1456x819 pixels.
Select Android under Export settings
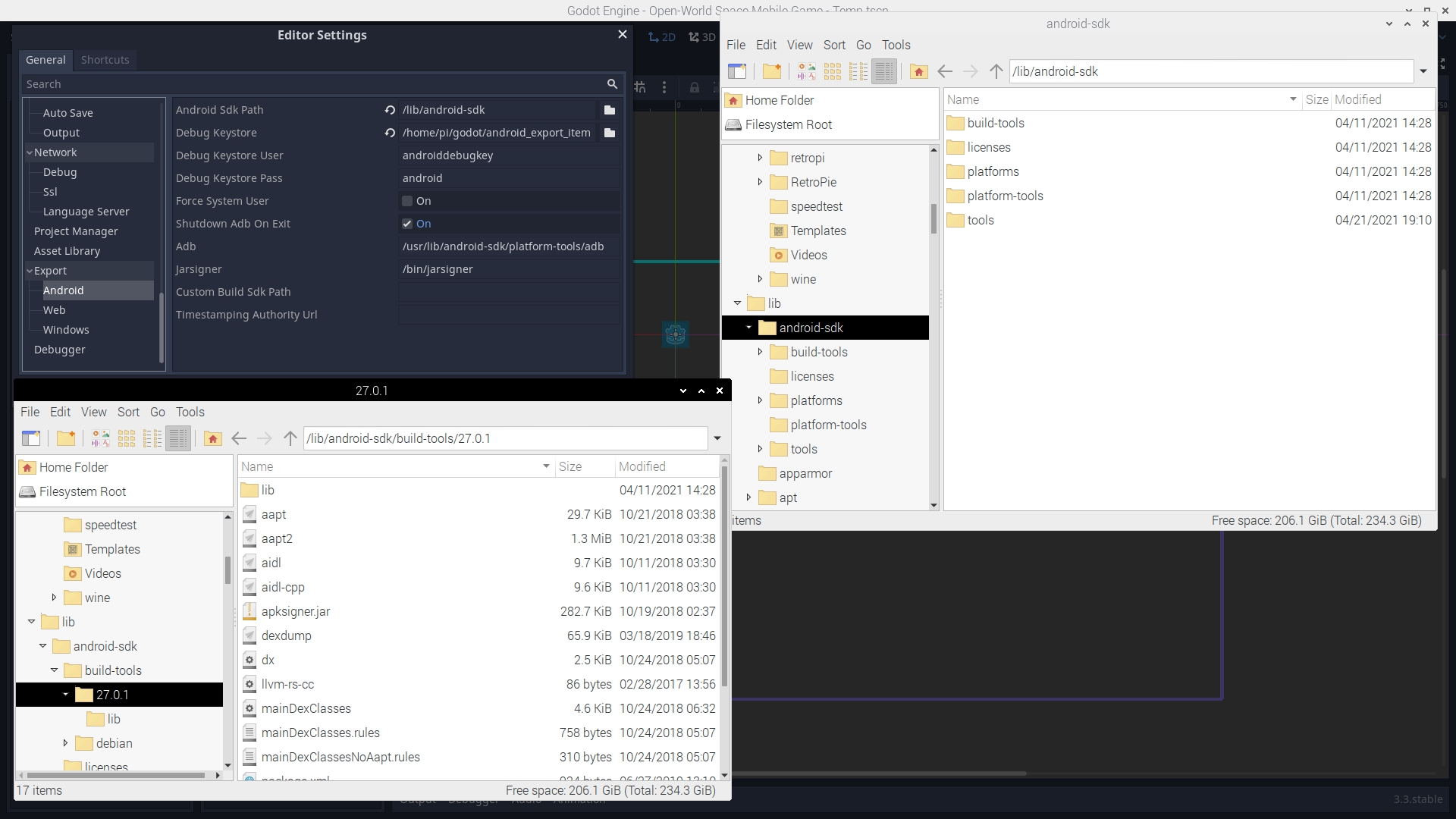tap(64, 290)
